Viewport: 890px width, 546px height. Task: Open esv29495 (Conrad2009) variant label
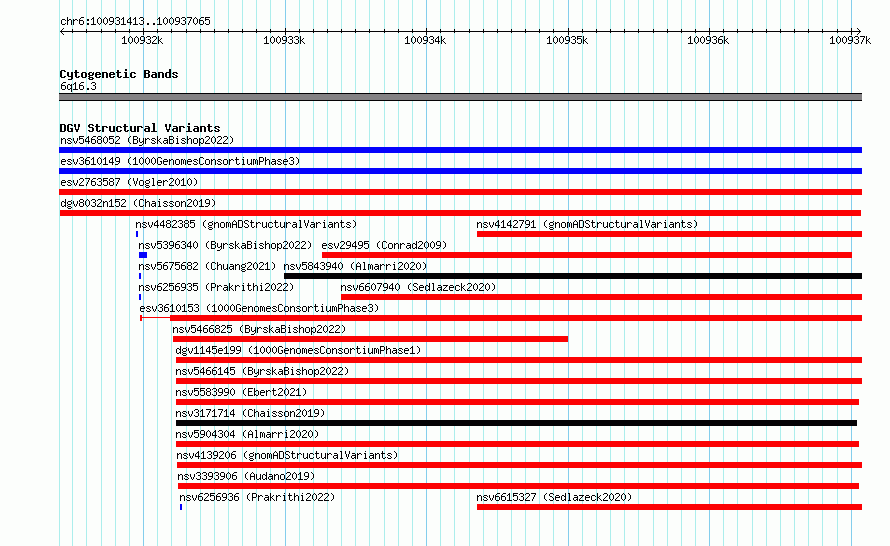coord(384,245)
